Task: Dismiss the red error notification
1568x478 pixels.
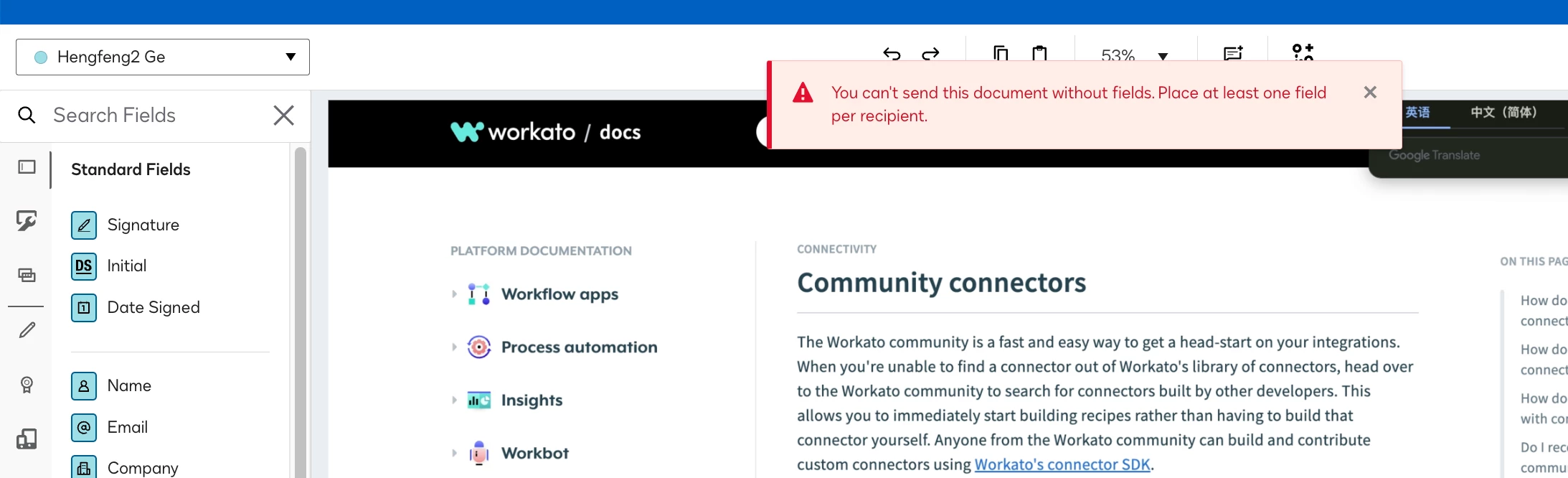Action: [1370, 92]
